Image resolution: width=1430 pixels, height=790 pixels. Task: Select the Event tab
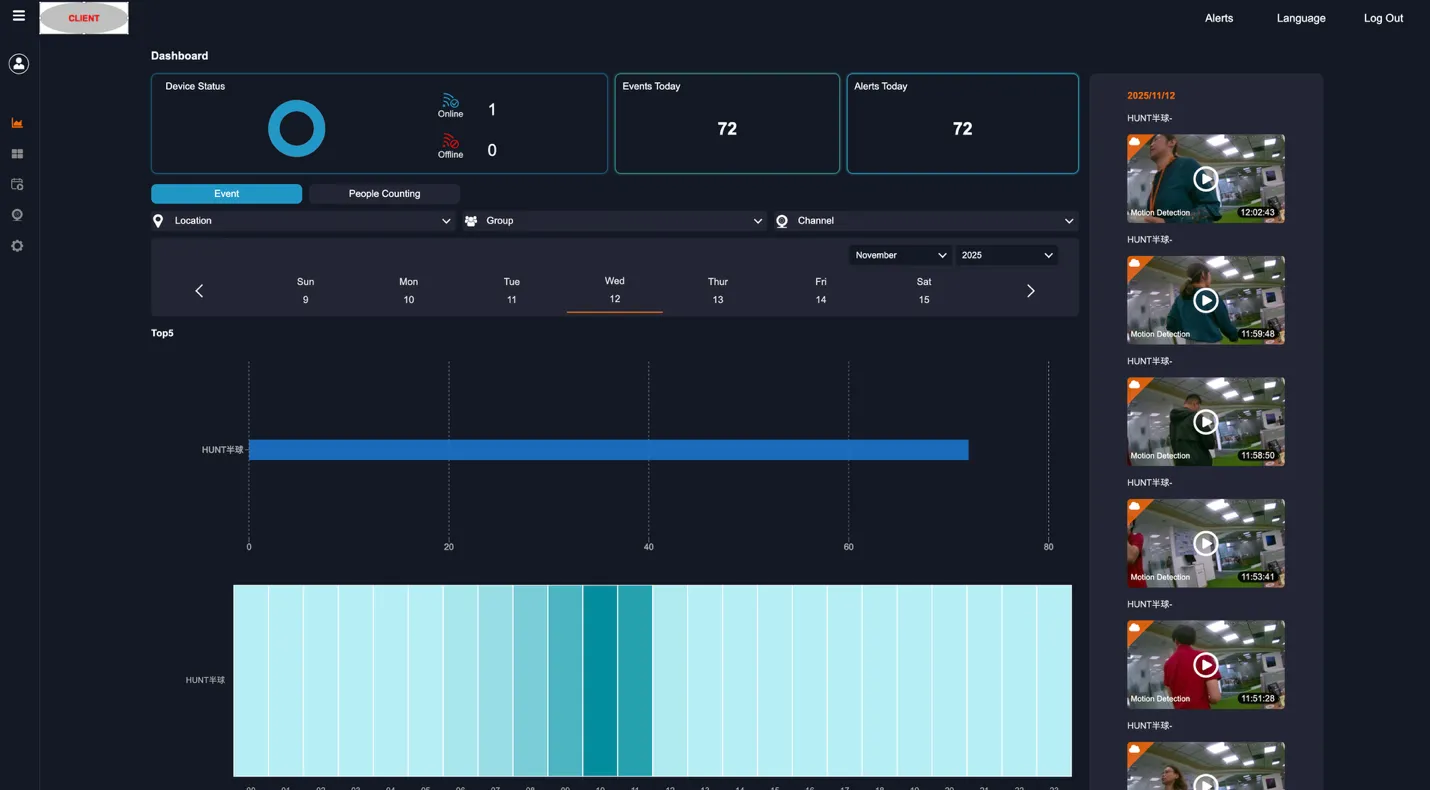click(x=226, y=193)
